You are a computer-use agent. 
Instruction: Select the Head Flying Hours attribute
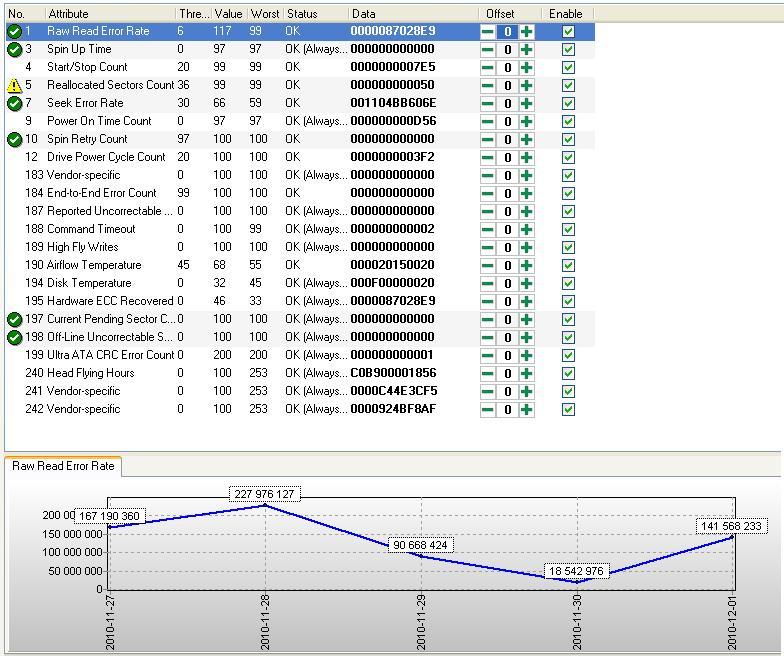click(300, 374)
